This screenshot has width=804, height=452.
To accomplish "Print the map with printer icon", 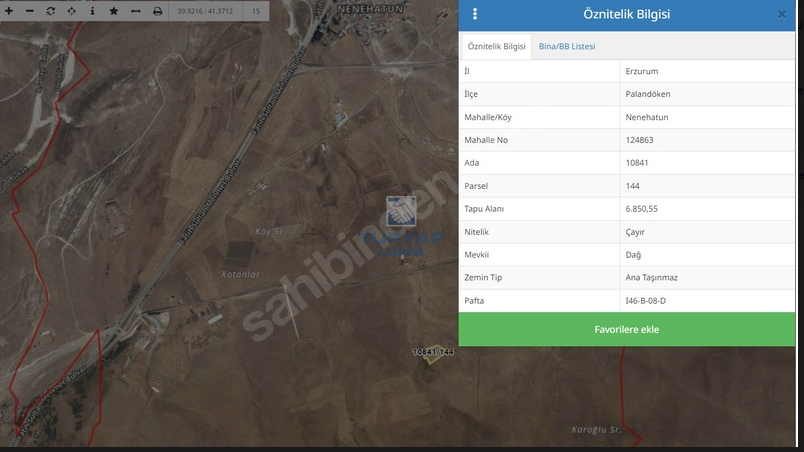I will (x=157, y=11).
